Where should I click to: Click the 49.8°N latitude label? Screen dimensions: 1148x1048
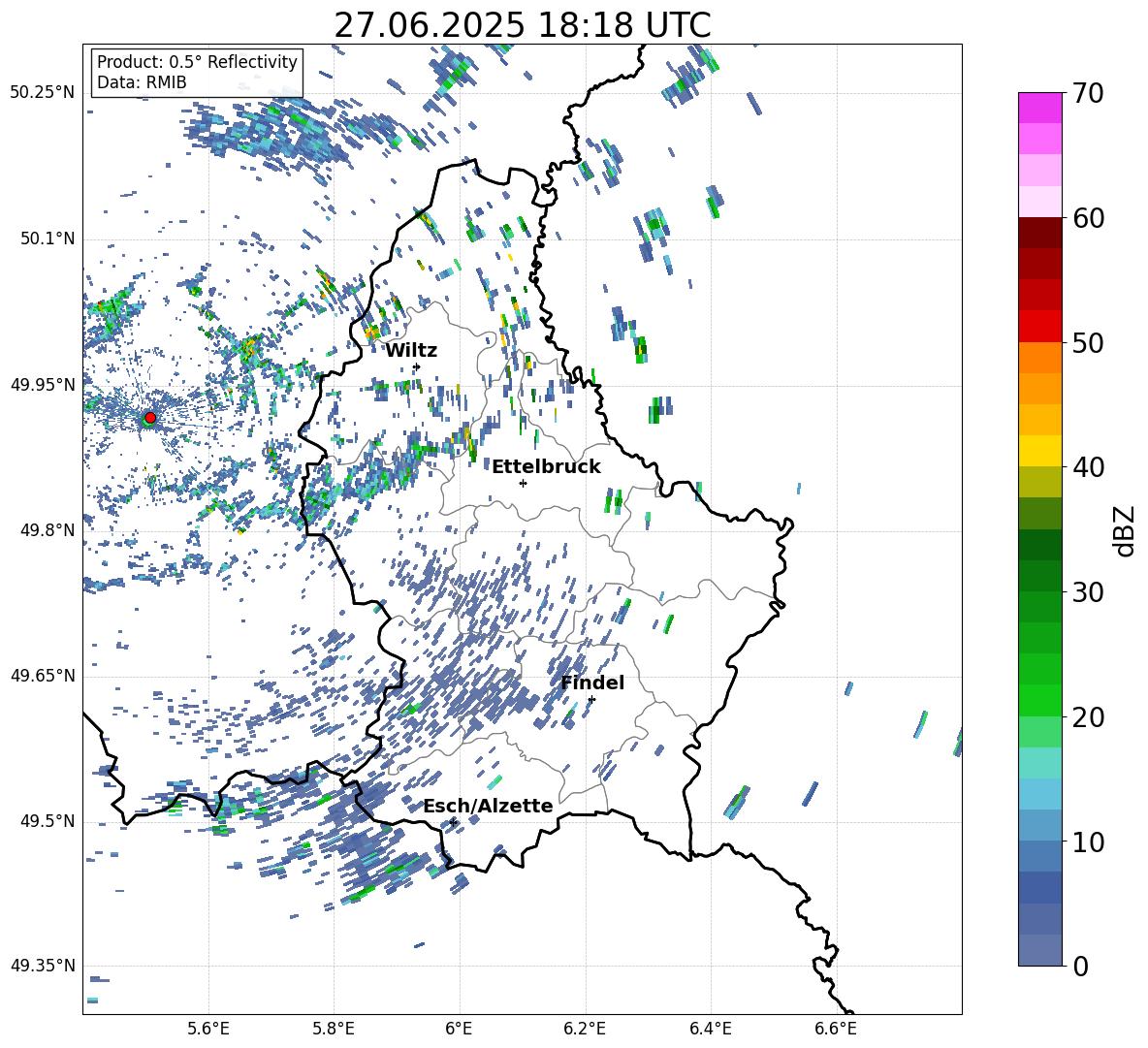pyautogui.click(x=48, y=530)
